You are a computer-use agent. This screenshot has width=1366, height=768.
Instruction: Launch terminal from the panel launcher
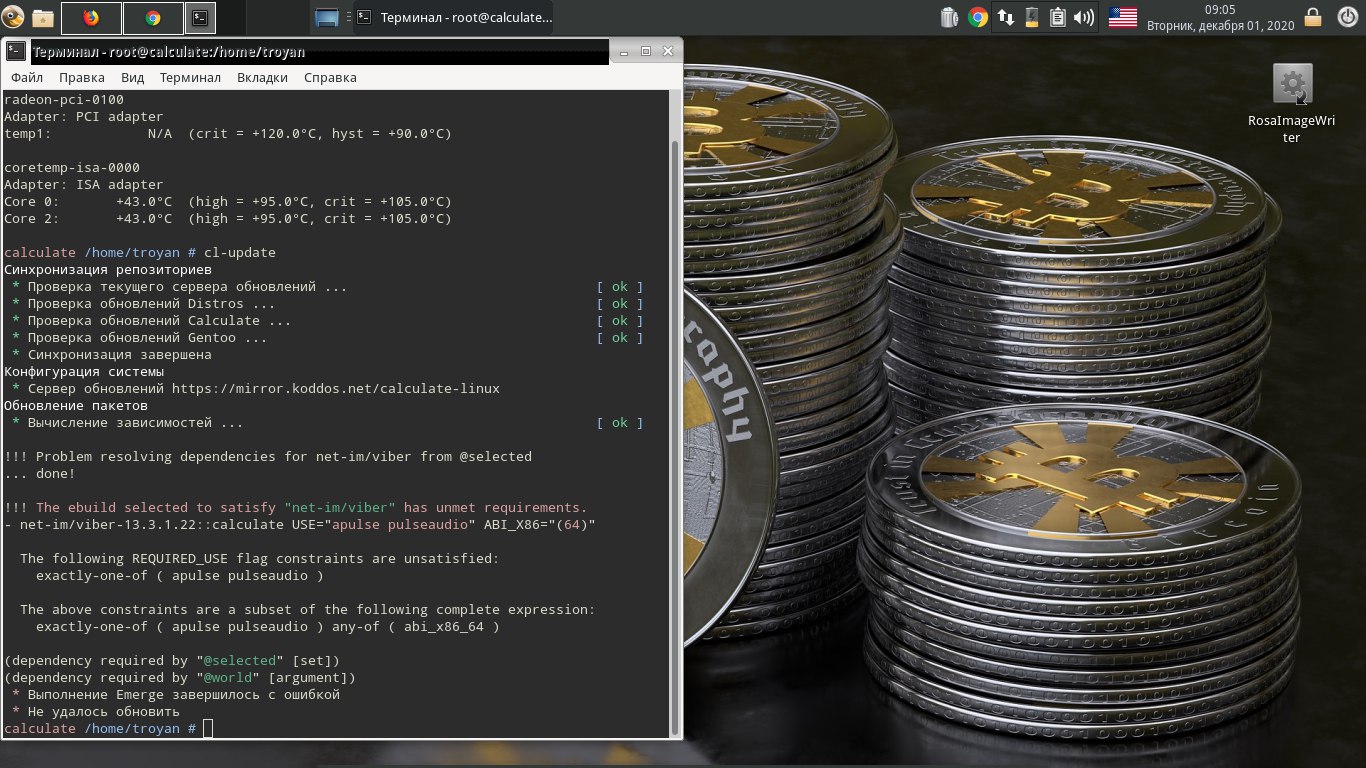200,17
